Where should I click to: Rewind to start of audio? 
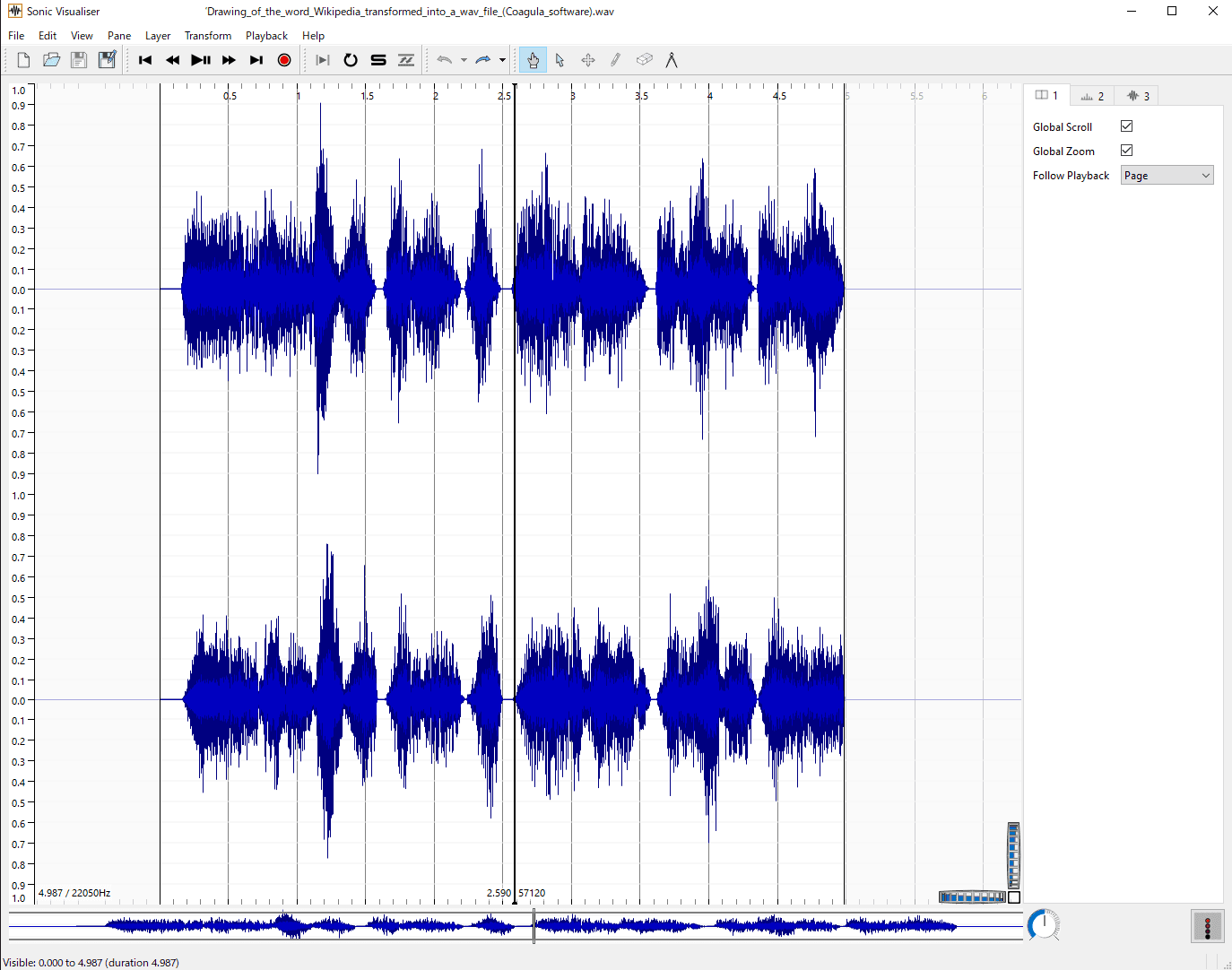pos(145,60)
